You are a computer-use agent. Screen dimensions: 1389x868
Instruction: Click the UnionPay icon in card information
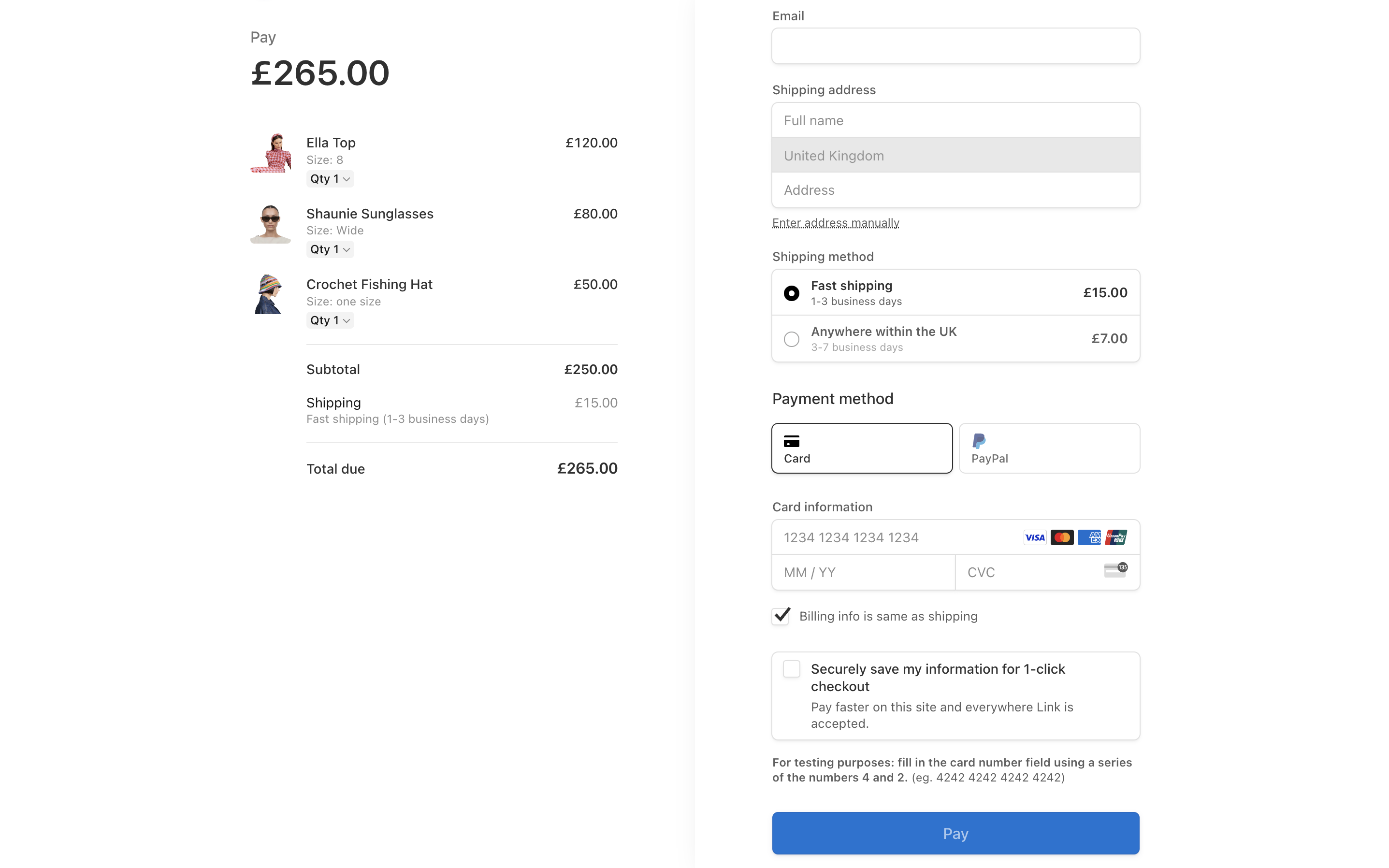tap(1116, 537)
